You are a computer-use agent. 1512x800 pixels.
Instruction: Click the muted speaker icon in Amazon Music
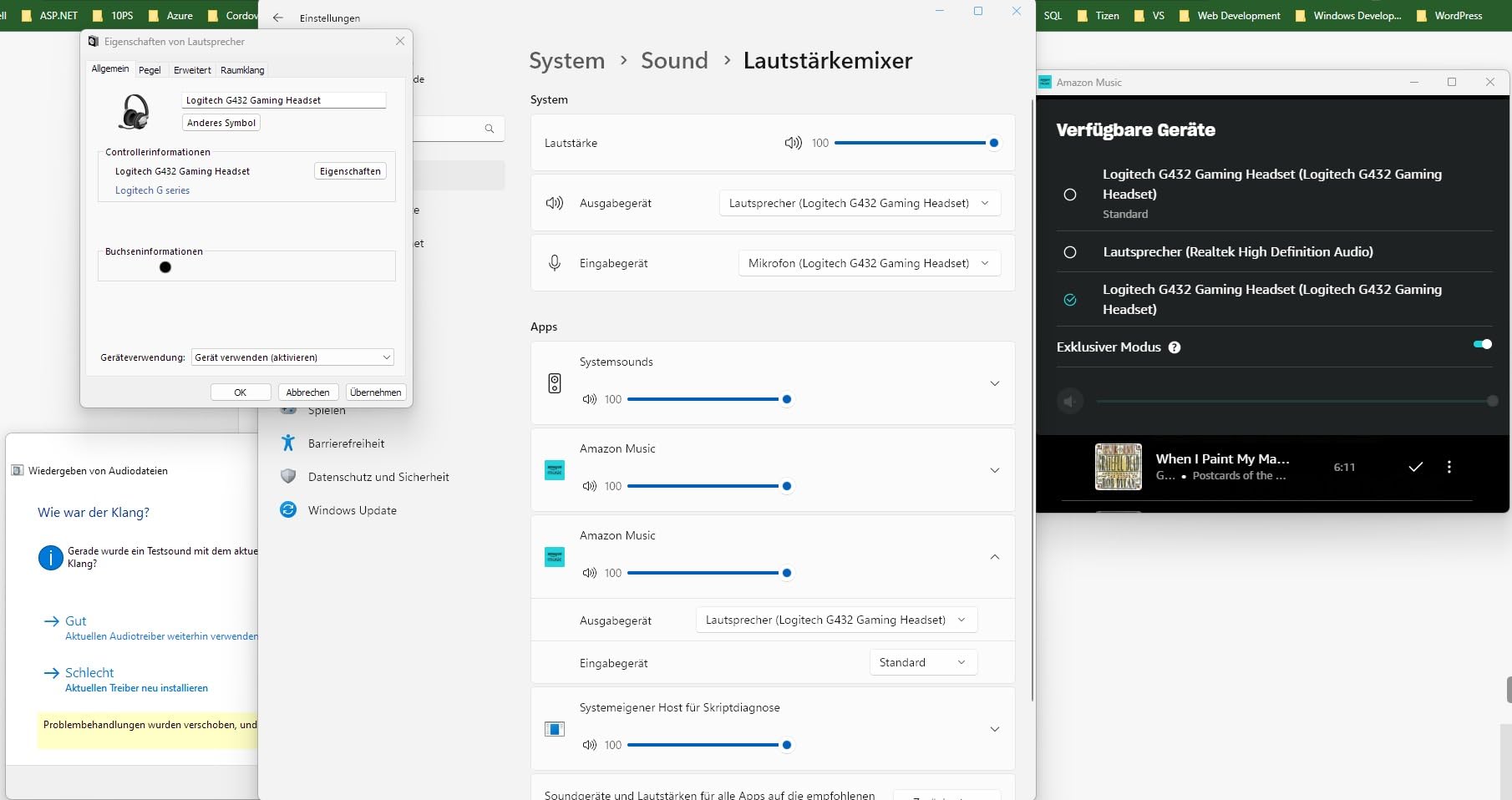click(1069, 401)
